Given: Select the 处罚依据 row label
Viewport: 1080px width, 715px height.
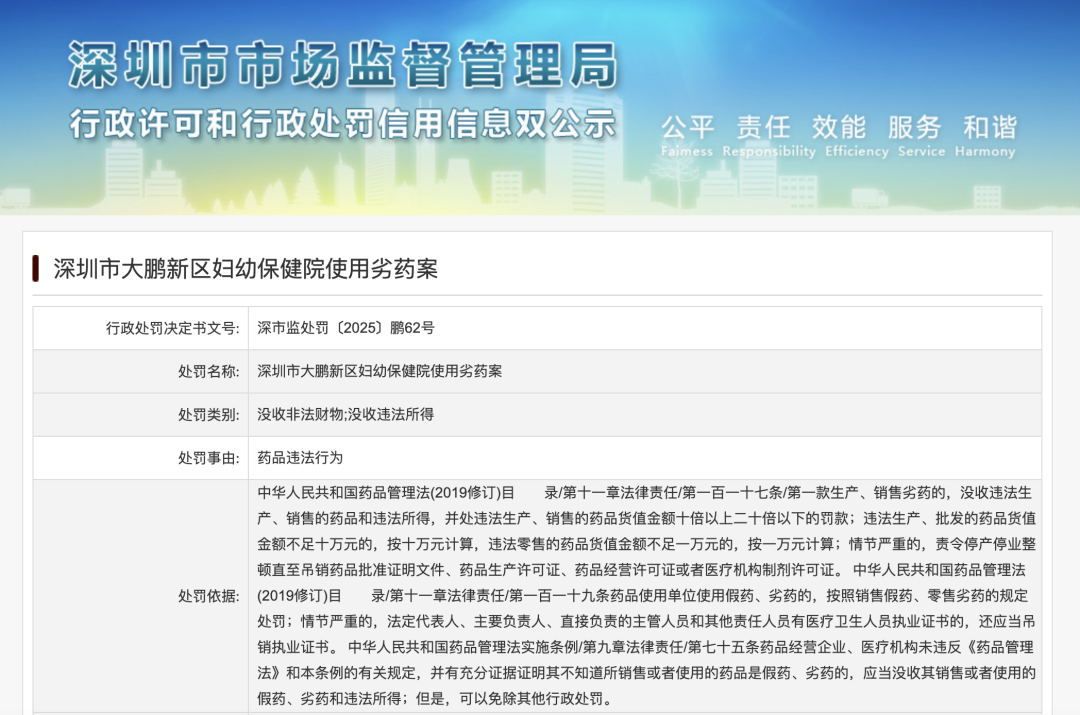Looking at the screenshot, I should point(208,596).
